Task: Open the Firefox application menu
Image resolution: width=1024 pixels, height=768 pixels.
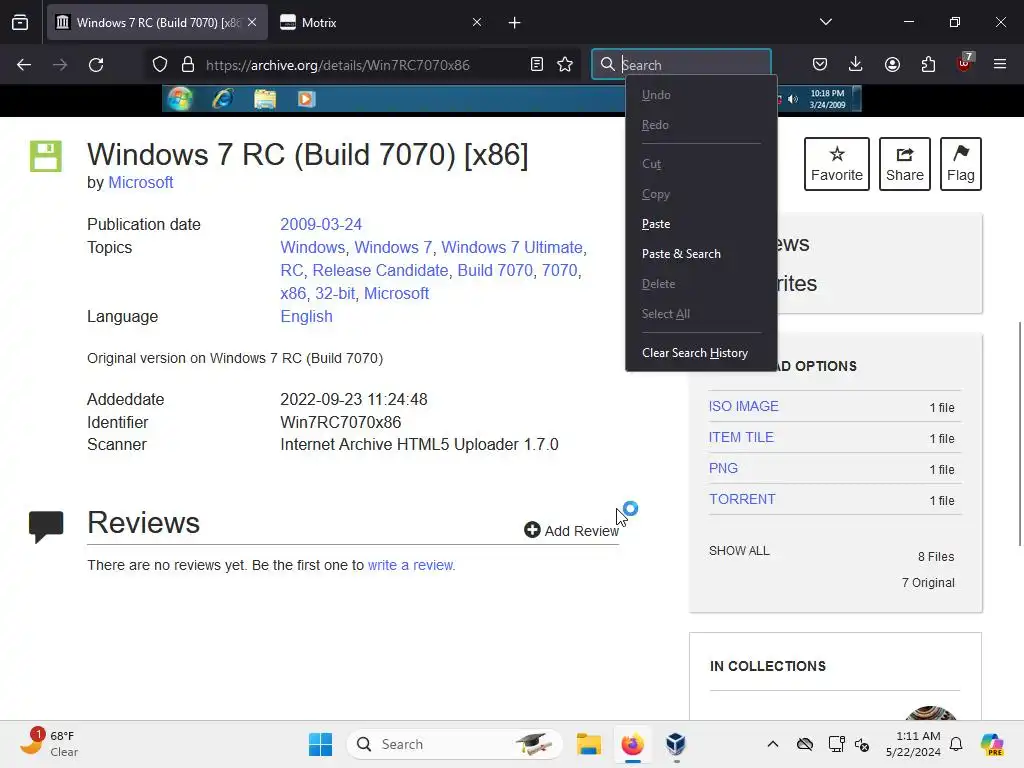Action: (x=1000, y=65)
